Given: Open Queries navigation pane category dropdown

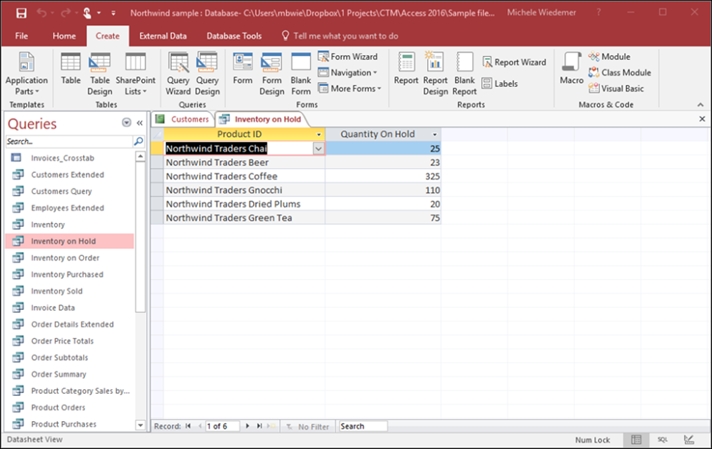Looking at the screenshot, I should coord(126,123).
